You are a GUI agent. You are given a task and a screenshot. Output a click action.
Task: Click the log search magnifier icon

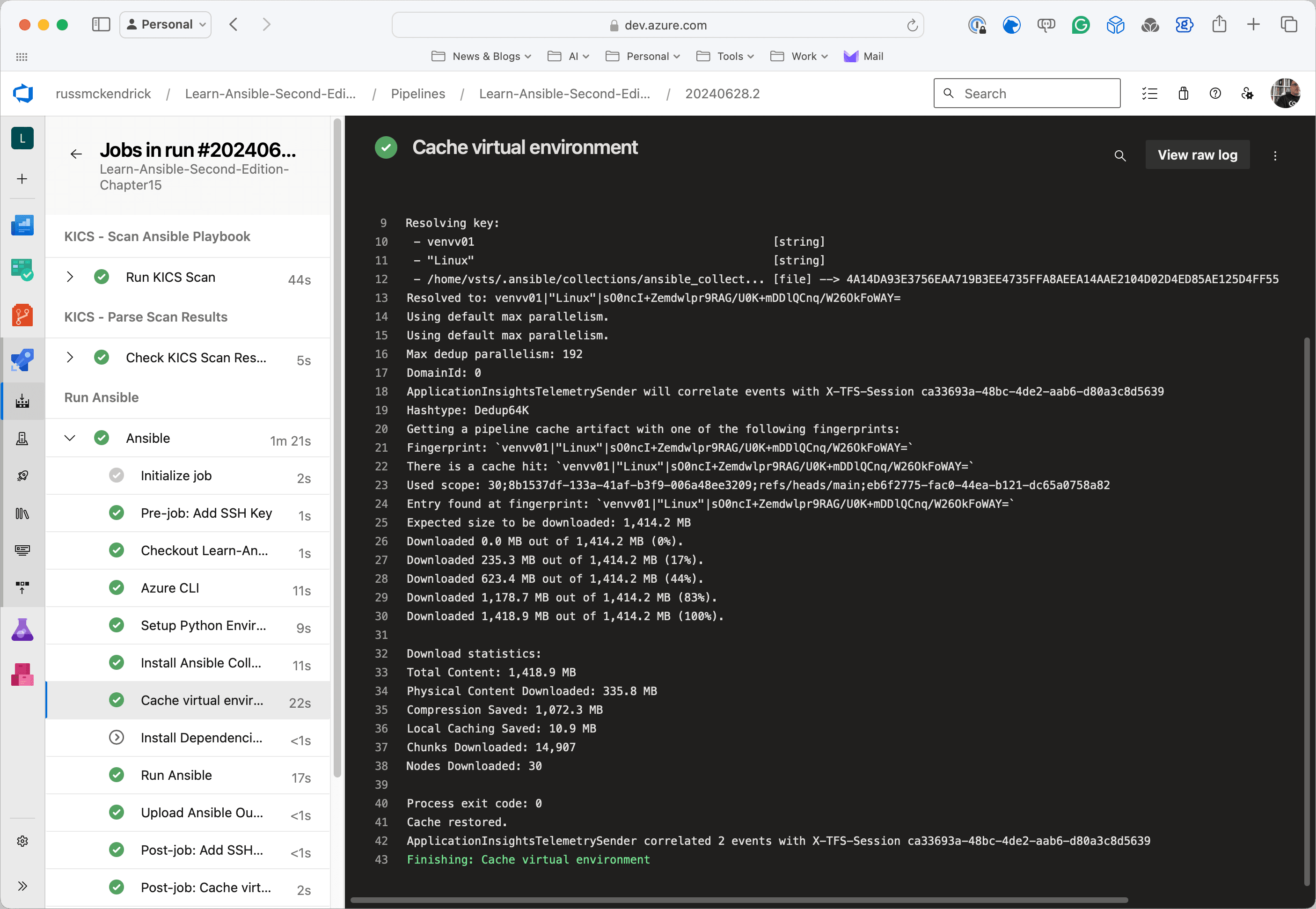coord(1119,155)
